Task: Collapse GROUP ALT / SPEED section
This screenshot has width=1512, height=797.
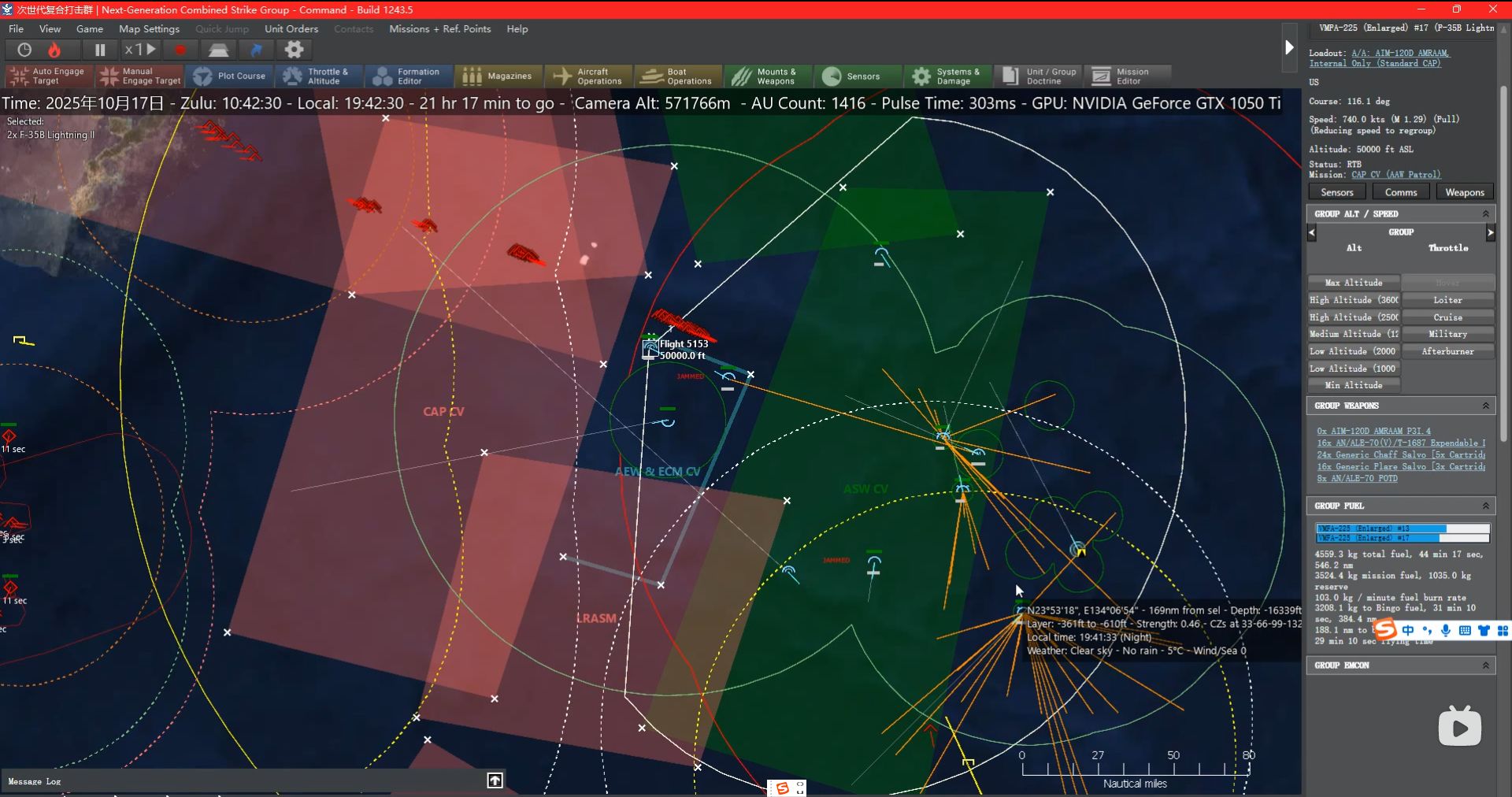Action: (x=1485, y=214)
